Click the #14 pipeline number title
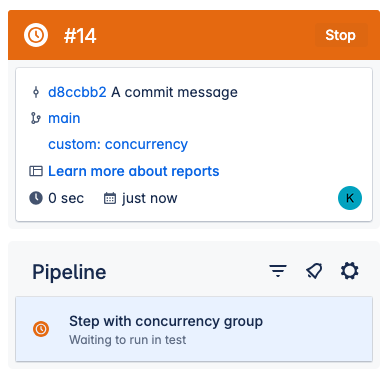The height and width of the screenshot is (376, 390). coord(80,35)
